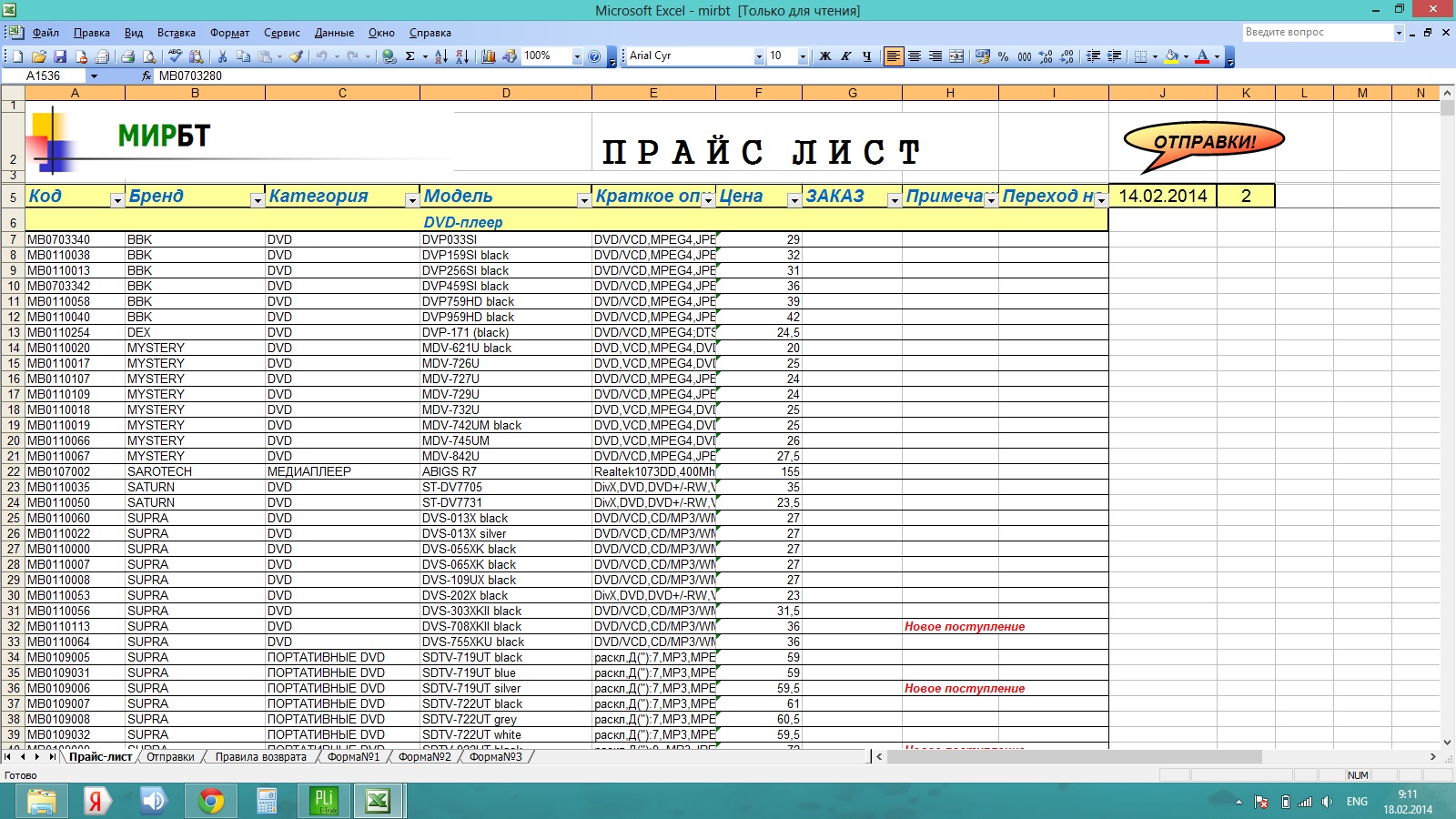This screenshot has width=1456, height=819.
Task: Sort descending with Я-А icon
Action: (462, 56)
